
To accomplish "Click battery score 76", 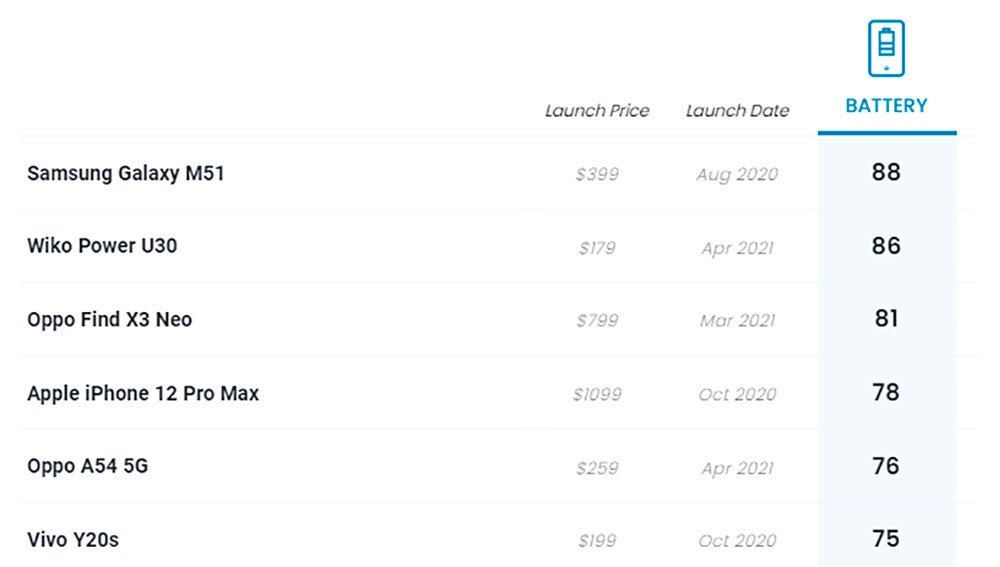I will click(886, 466).
